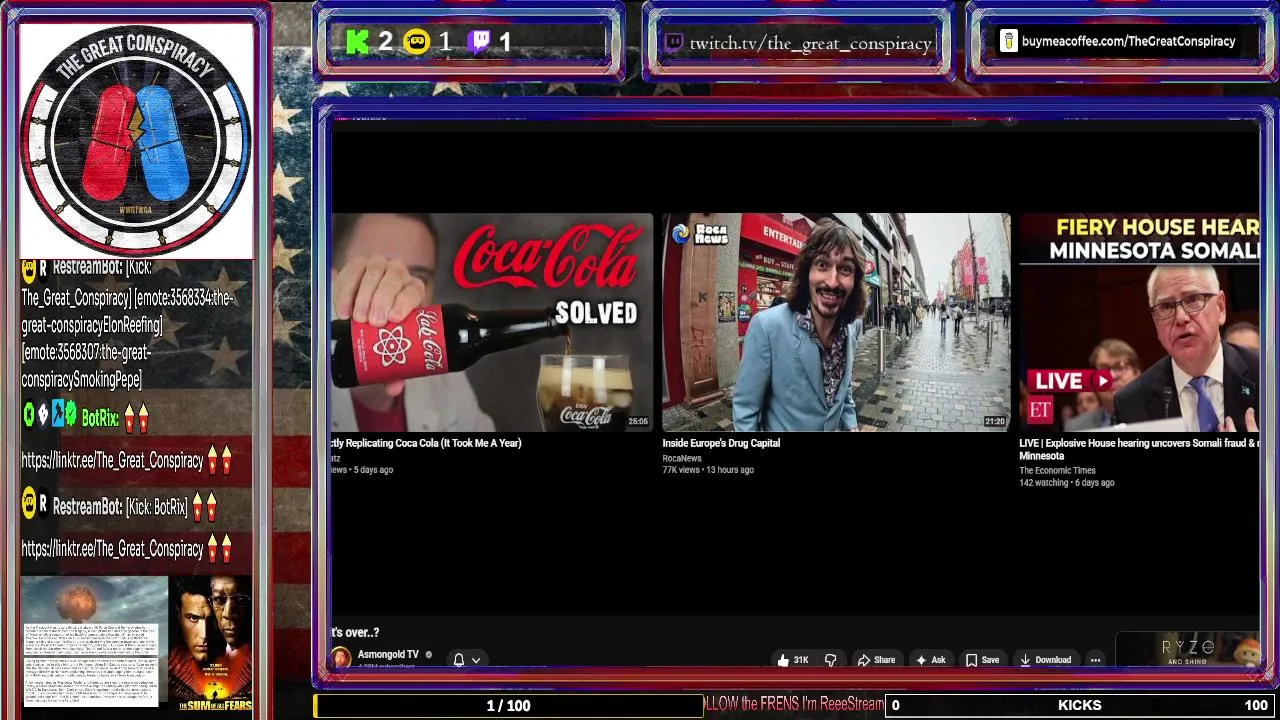Image resolution: width=1280 pixels, height=720 pixels.
Task: Click the yellow viewer counter icon showing 1
Action: coord(417,42)
